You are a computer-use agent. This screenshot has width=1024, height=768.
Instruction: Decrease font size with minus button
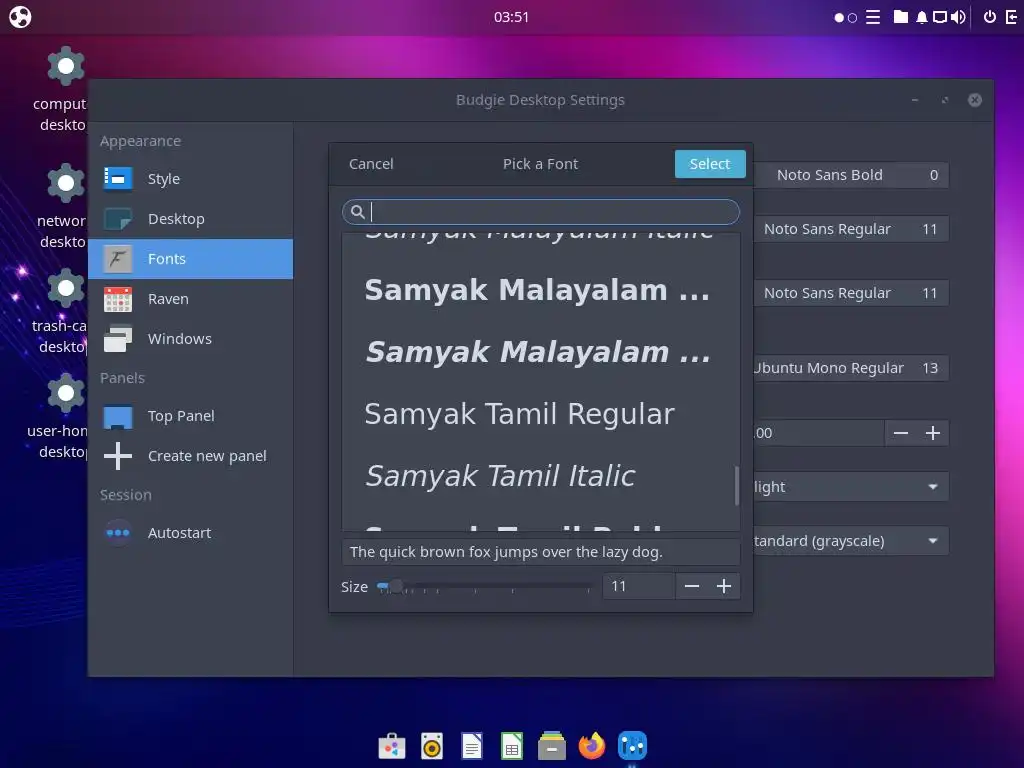692,586
